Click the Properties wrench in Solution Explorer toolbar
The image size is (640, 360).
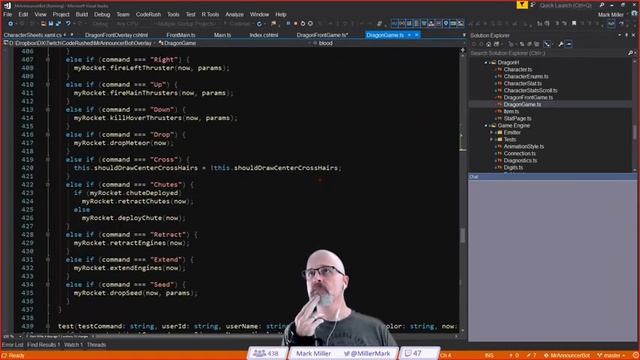(x=561, y=44)
